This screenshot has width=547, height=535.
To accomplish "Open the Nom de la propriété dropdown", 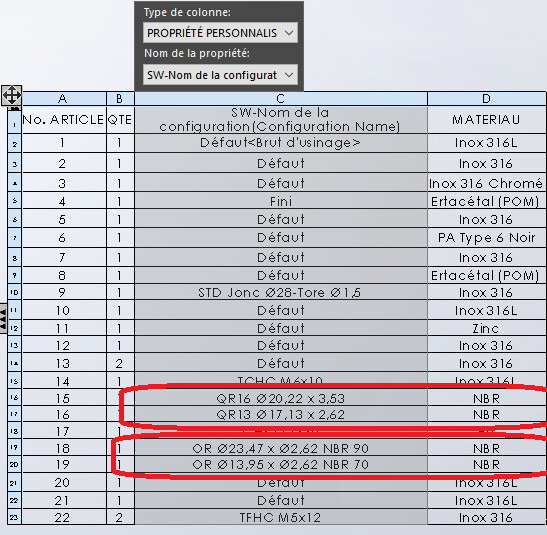I will click(220, 75).
